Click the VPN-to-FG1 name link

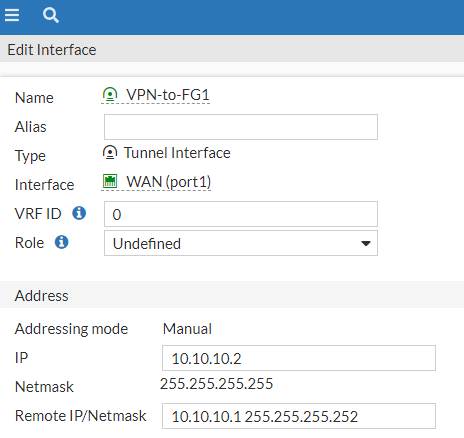coord(168,95)
